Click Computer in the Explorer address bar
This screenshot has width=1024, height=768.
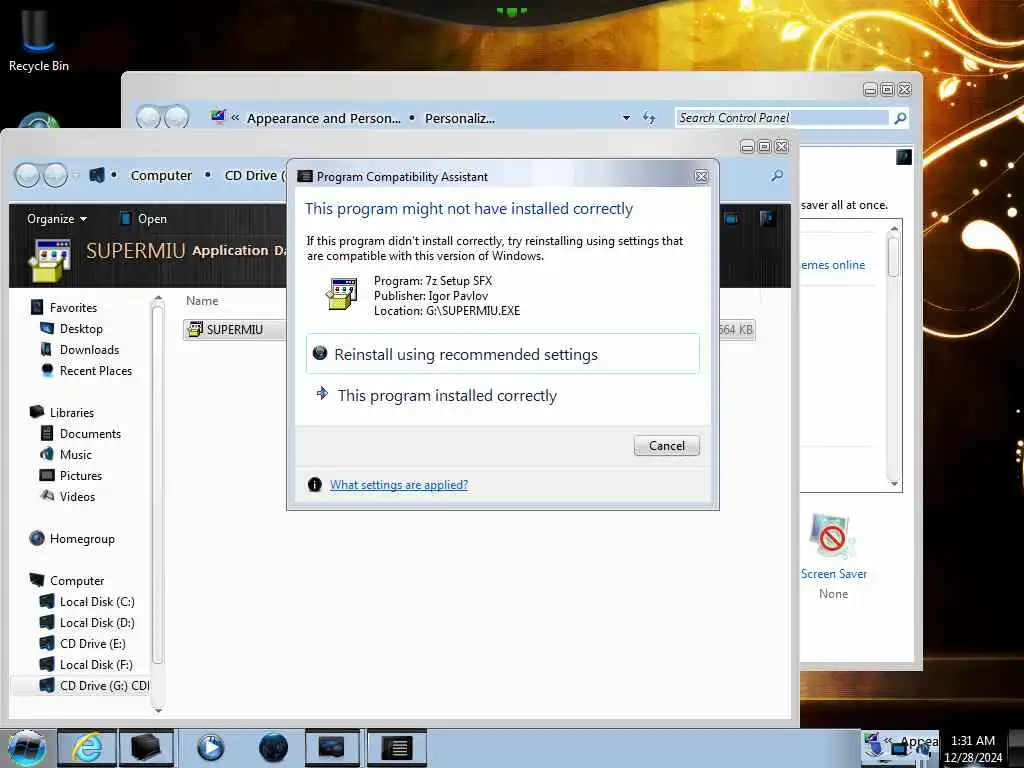point(161,176)
